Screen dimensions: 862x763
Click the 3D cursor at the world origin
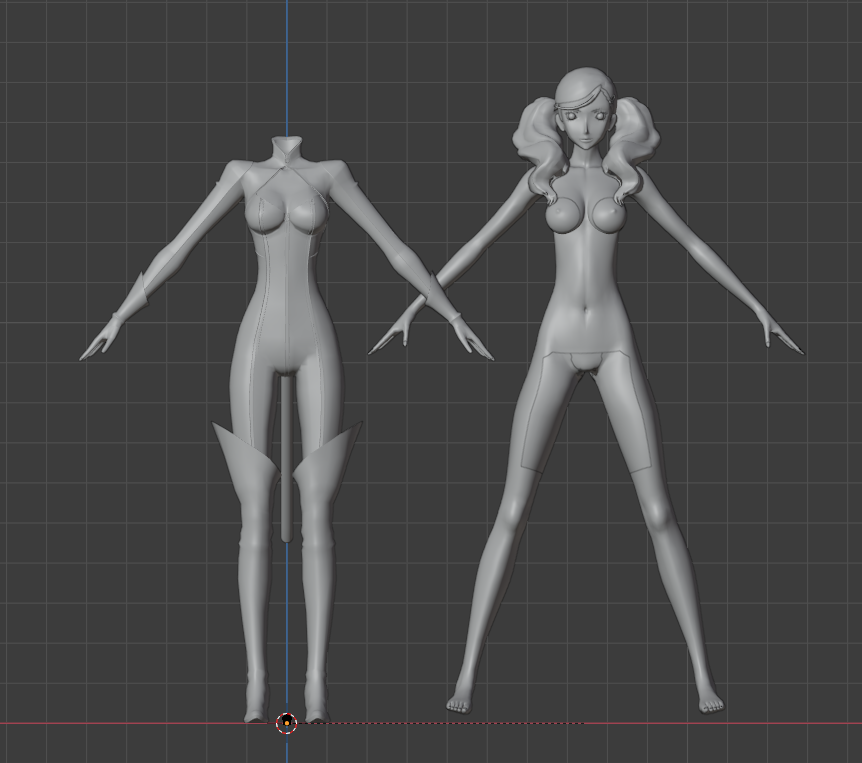point(286,723)
